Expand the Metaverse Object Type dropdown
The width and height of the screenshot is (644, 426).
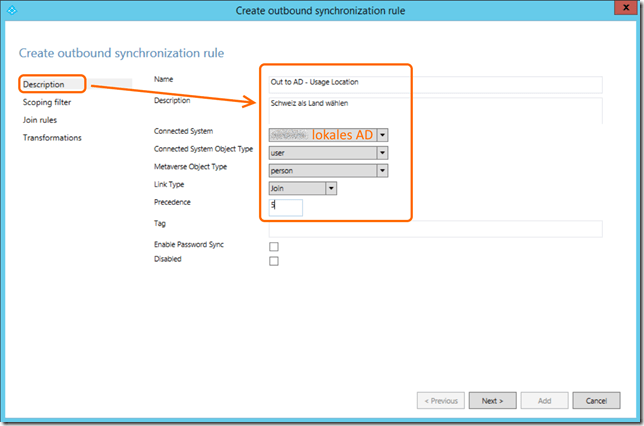point(382,170)
